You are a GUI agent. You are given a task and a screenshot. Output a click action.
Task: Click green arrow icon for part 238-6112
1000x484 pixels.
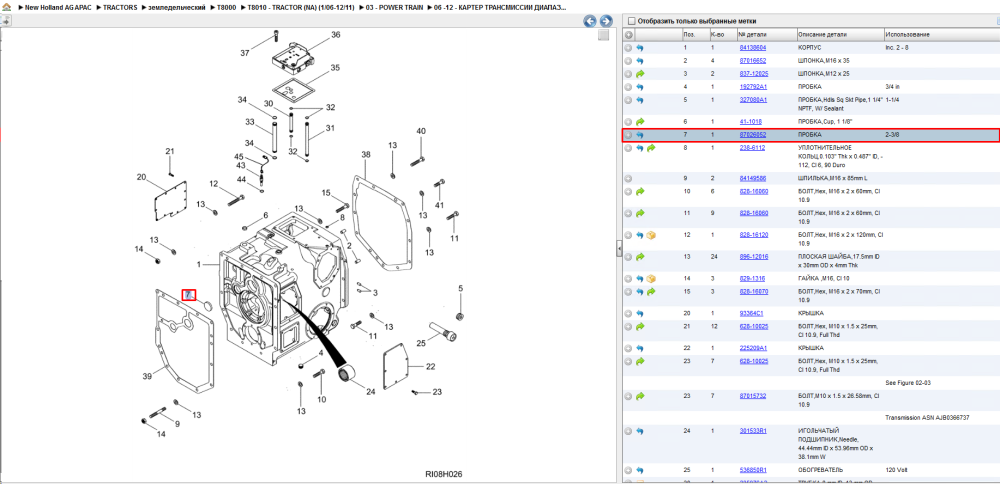coord(651,148)
